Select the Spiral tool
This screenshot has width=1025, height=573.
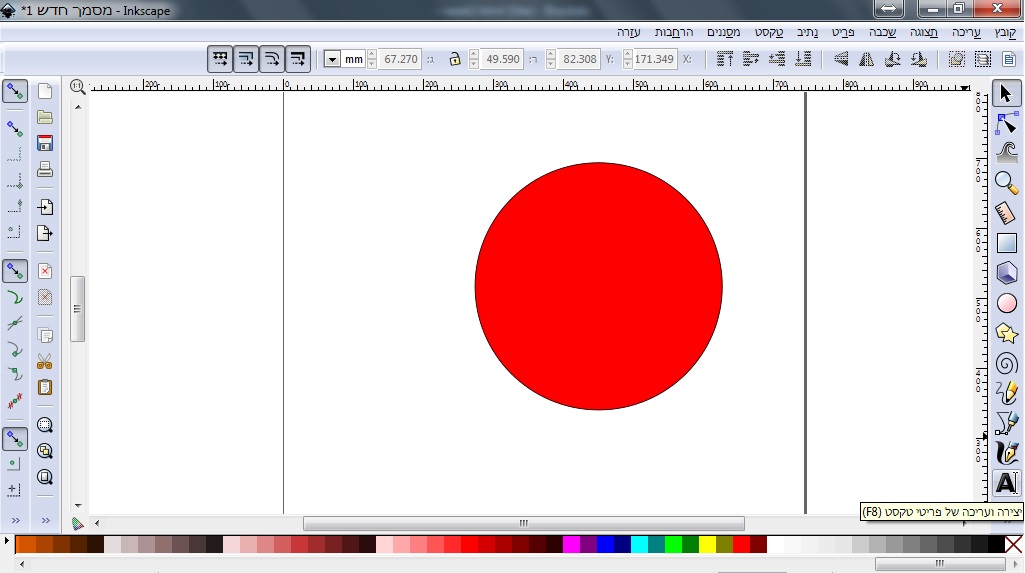tap(1006, 363)
